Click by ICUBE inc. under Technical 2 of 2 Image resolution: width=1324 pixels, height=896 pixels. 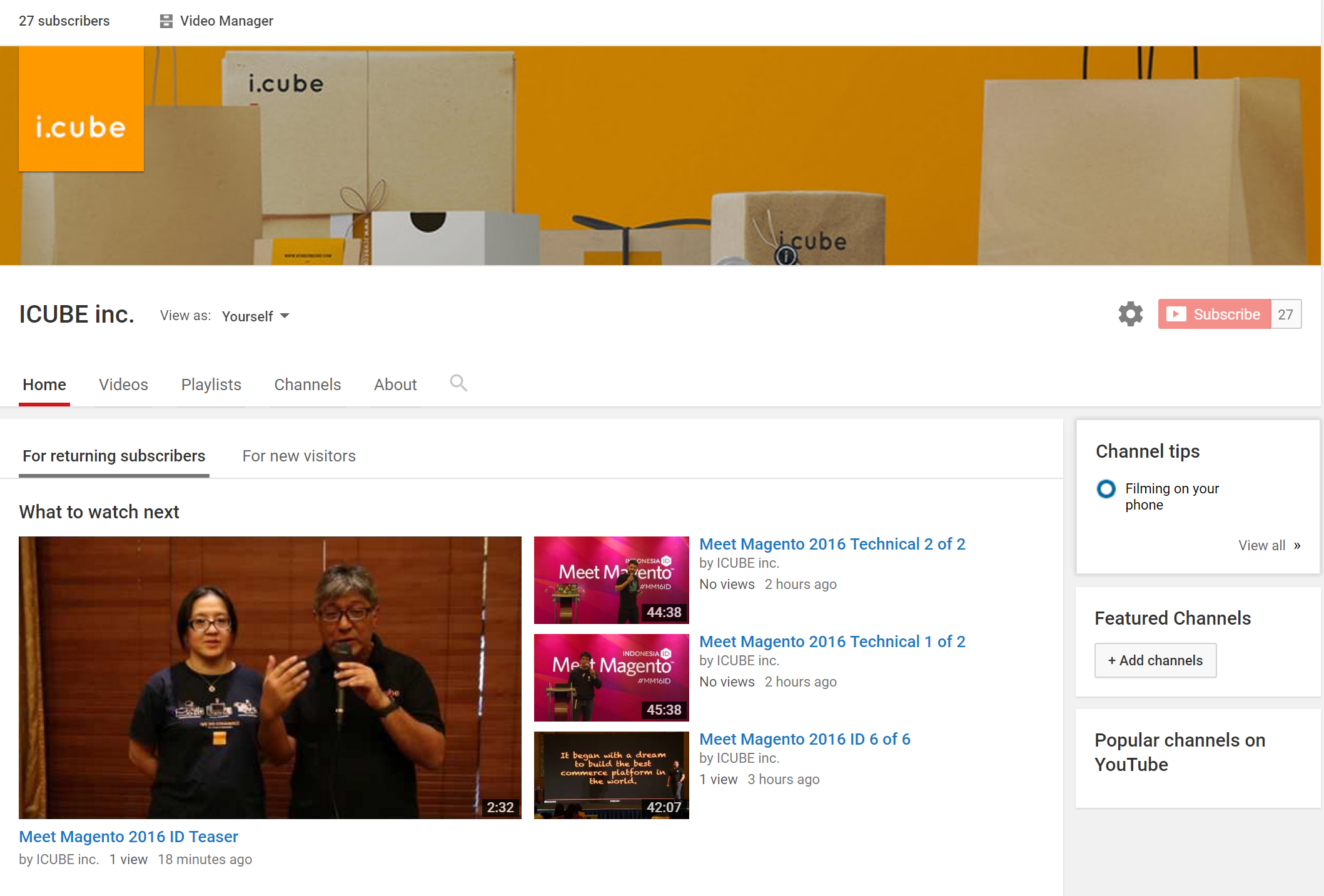[739, 563]
